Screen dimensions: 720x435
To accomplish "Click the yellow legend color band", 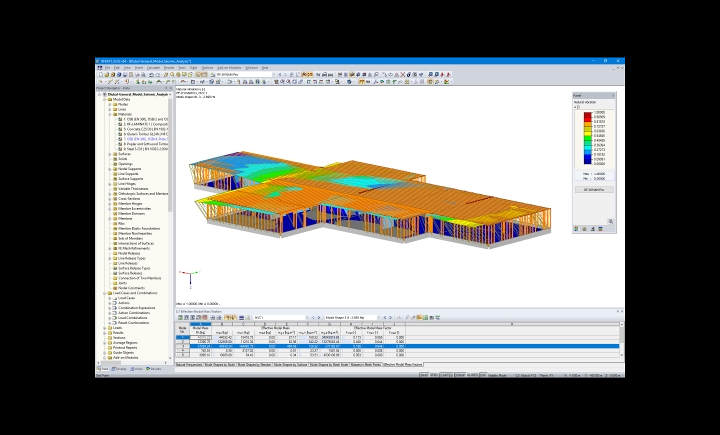I will click(588, 132).
